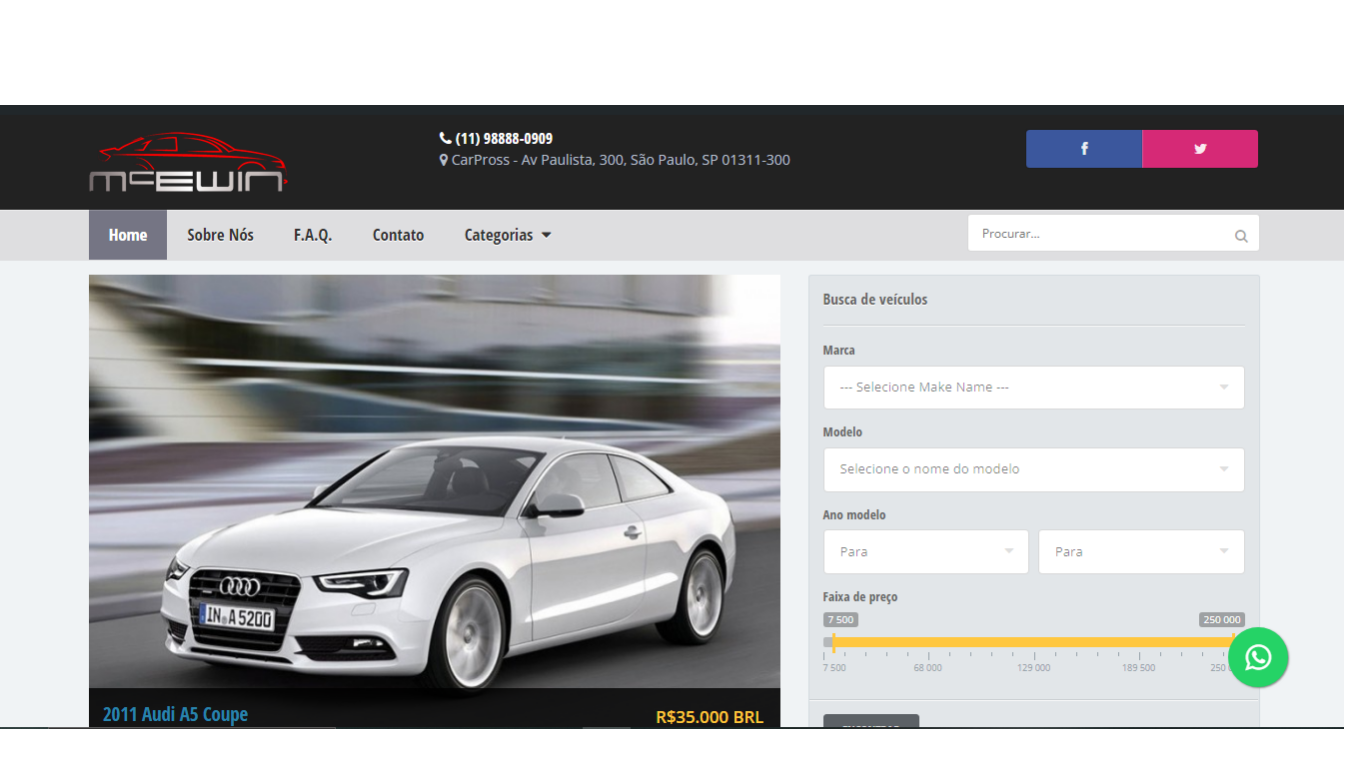Screen dimensions: 1366x768
Task: Open the 2011 Audi A5 Coupe link
Action: tap(175, 714)
